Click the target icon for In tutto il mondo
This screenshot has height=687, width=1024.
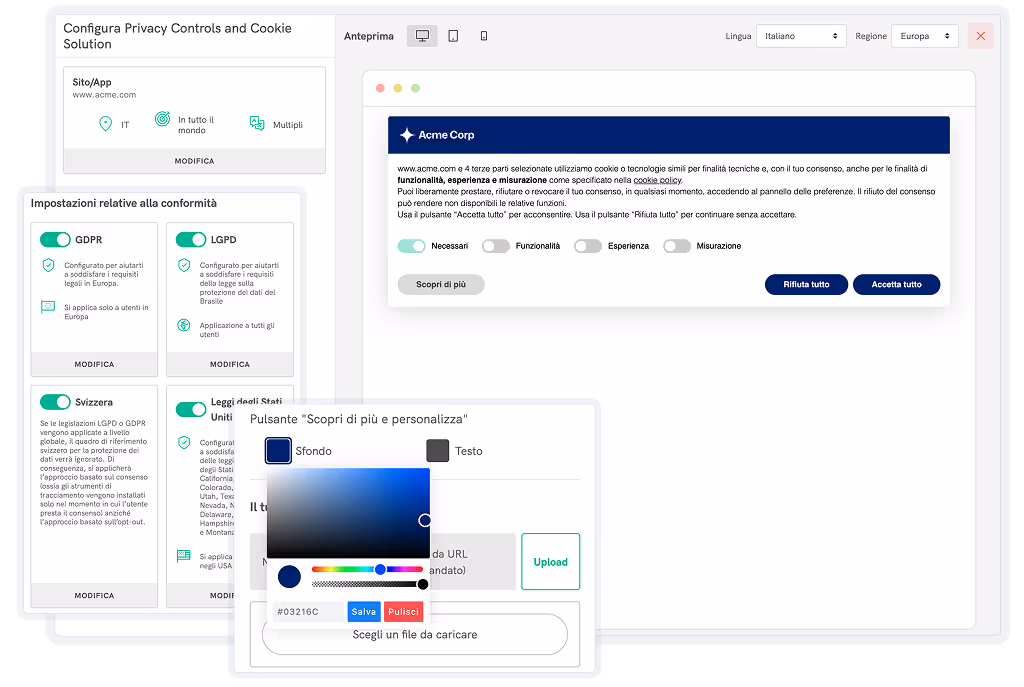[162, 120]
